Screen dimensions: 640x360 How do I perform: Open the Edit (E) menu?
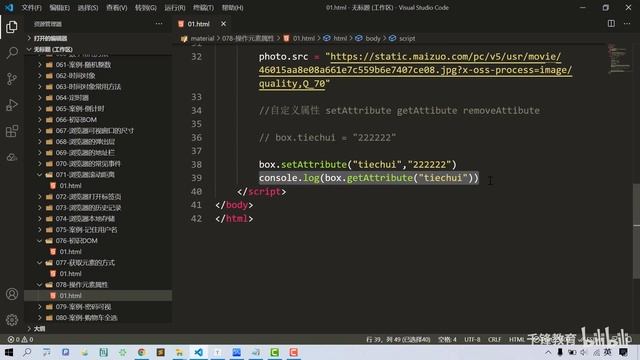pyautogui.click(x=60, y=7)
